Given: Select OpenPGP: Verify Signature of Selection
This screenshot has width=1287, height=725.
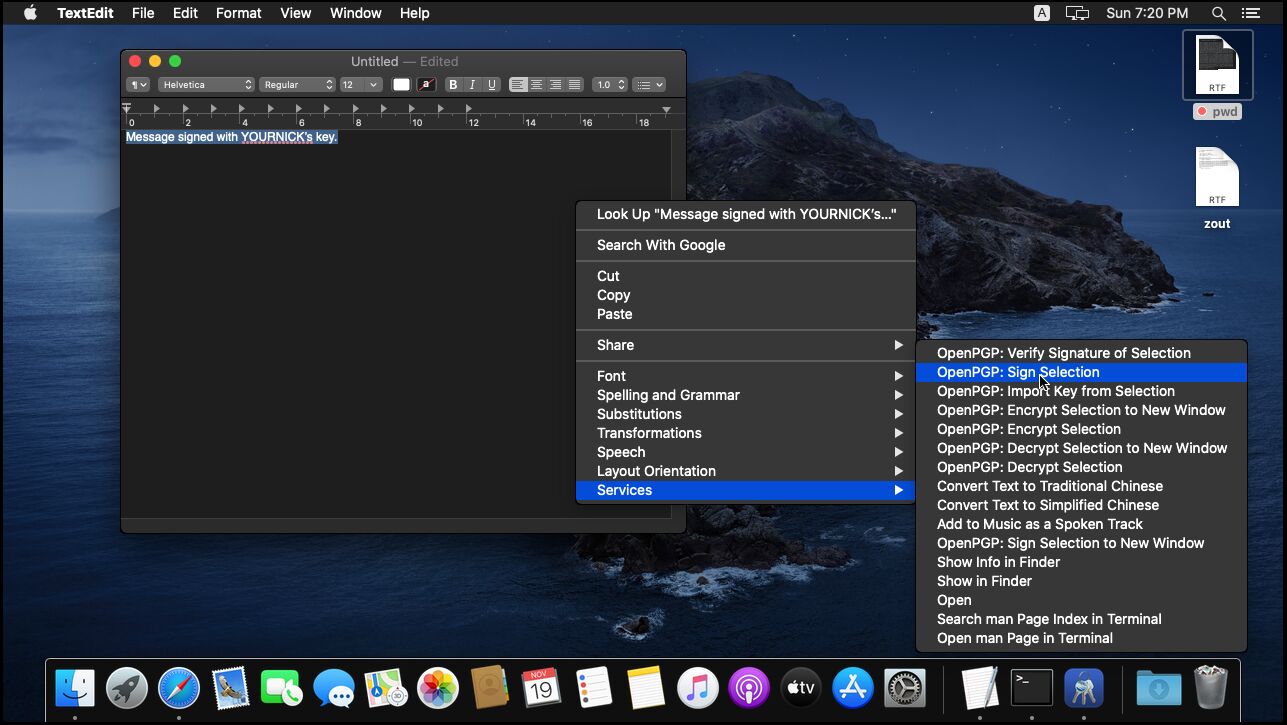Looking at the screenshot, I should [x=1063, y=353].
